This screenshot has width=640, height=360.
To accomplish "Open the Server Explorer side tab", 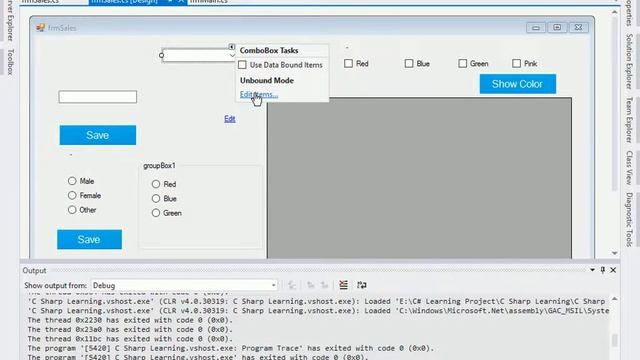I will point(11,20).
